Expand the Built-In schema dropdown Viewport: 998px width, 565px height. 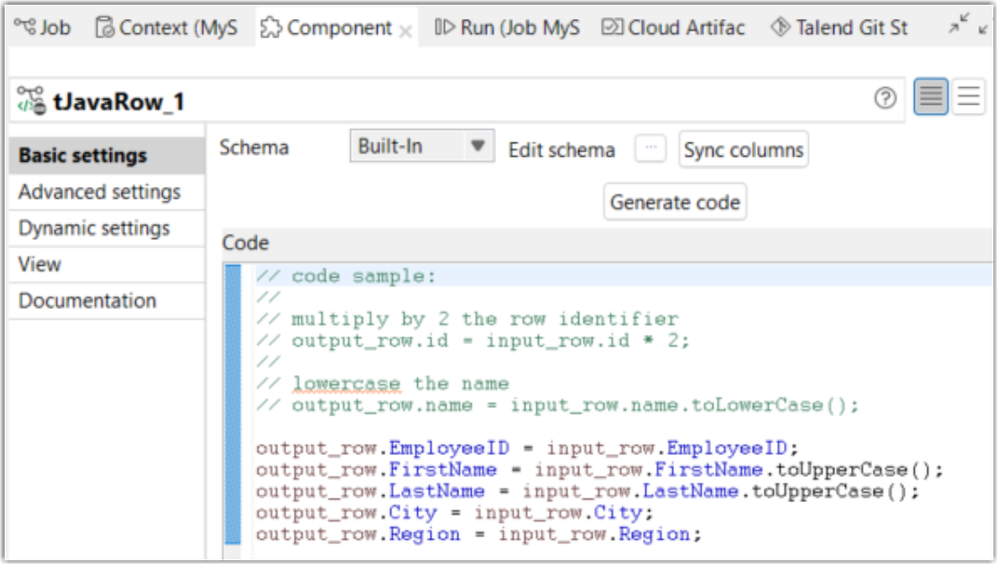[x=422, y=146]
